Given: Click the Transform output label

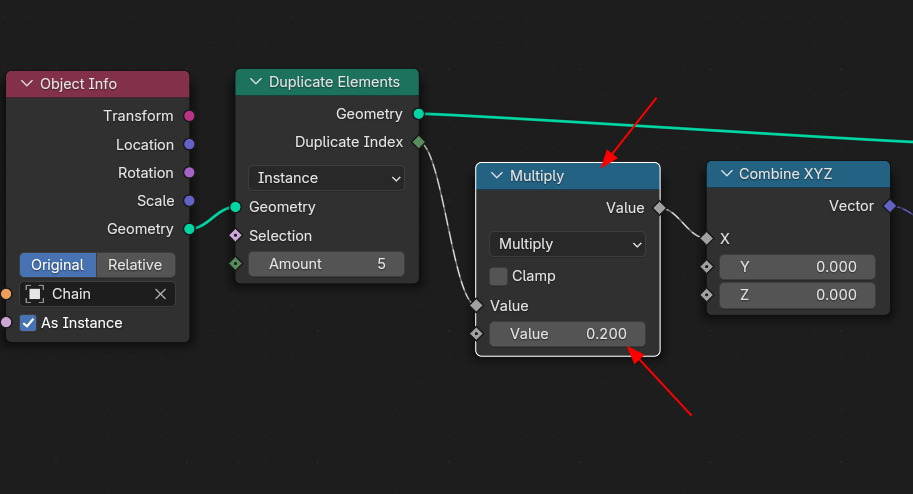Looking at the screenshot, I should [x=138, y=116].
